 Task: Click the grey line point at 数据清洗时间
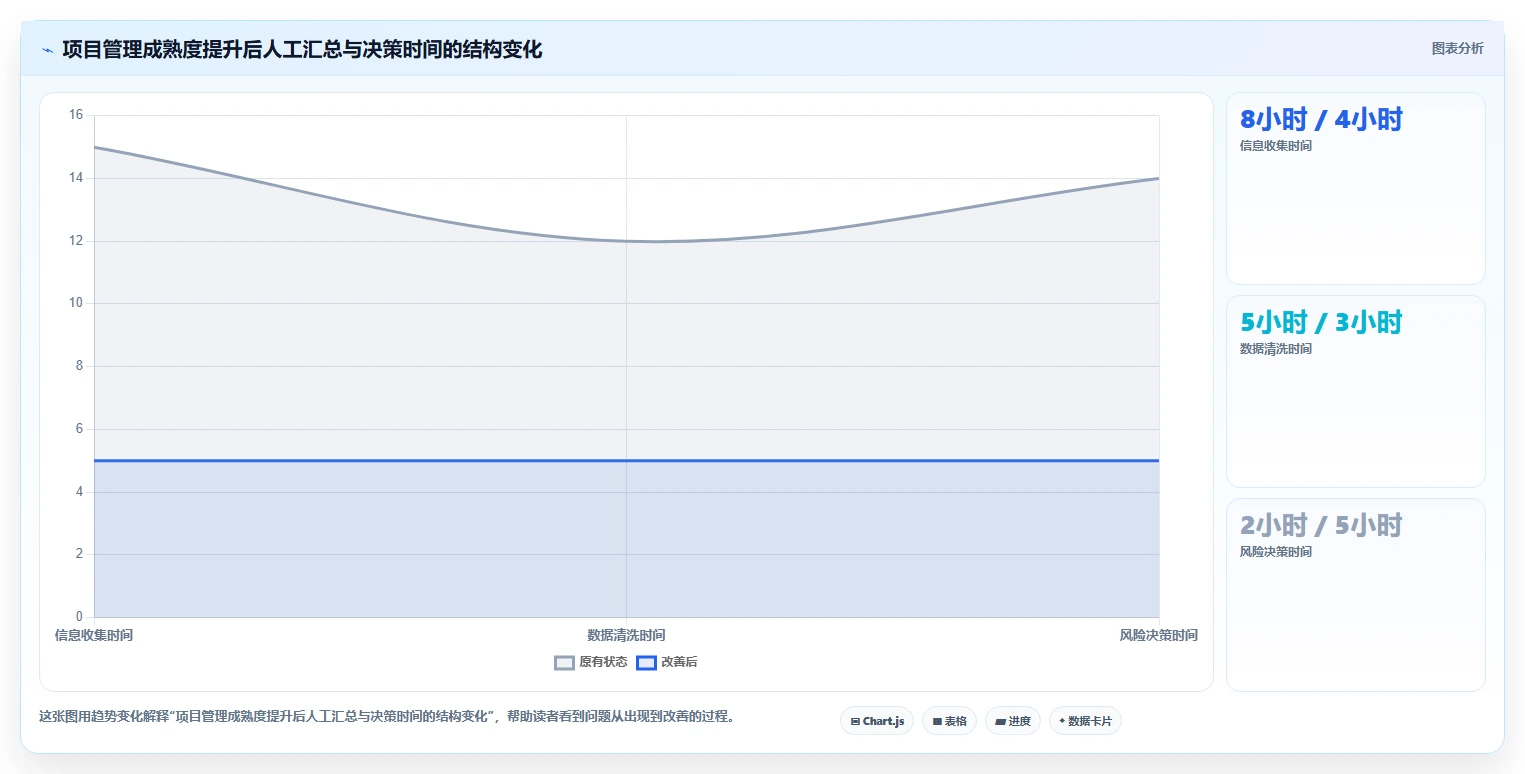click(626, 241)
